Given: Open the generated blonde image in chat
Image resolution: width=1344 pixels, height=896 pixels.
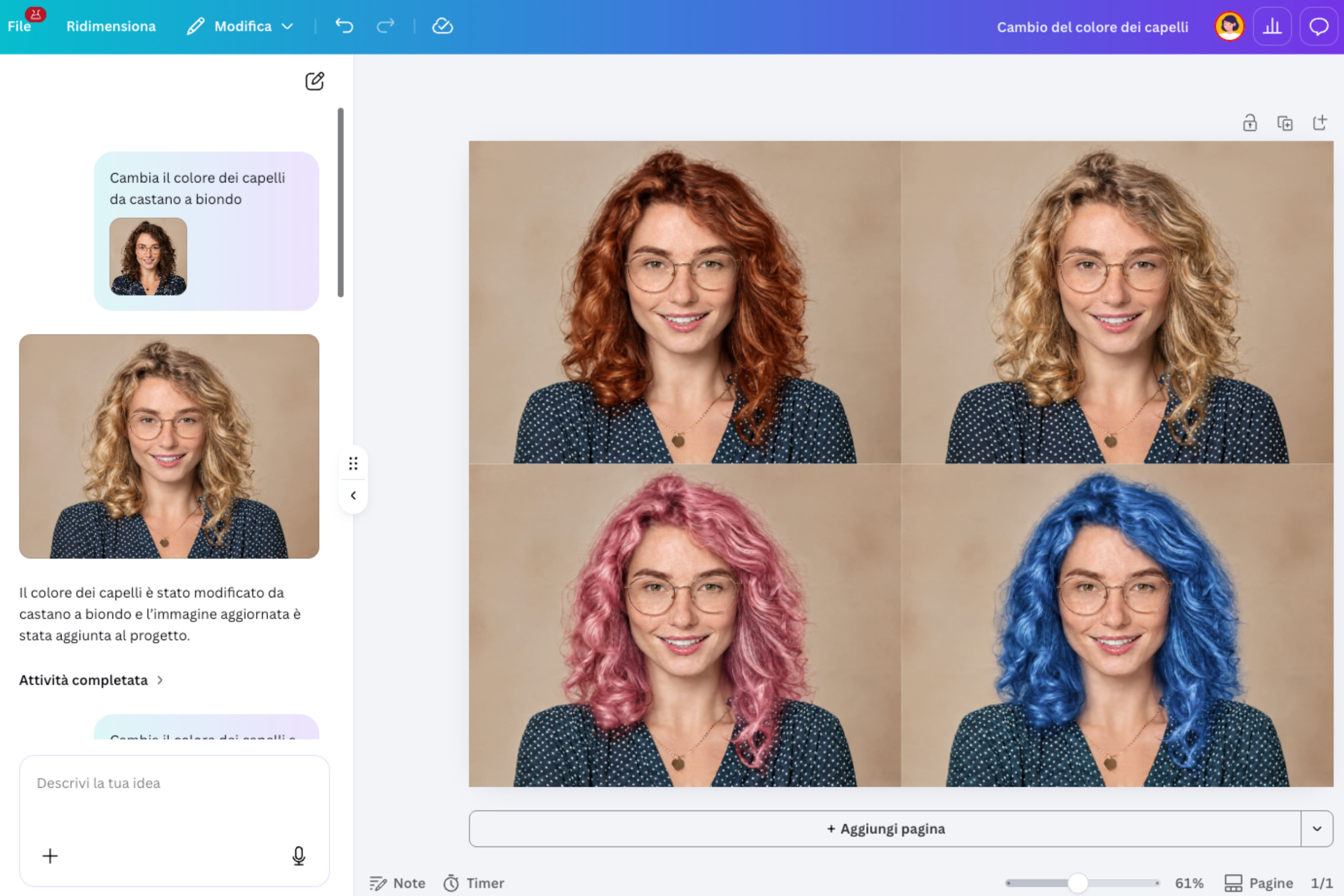Looking at the screenshot, I should click(x=169, y=446).
